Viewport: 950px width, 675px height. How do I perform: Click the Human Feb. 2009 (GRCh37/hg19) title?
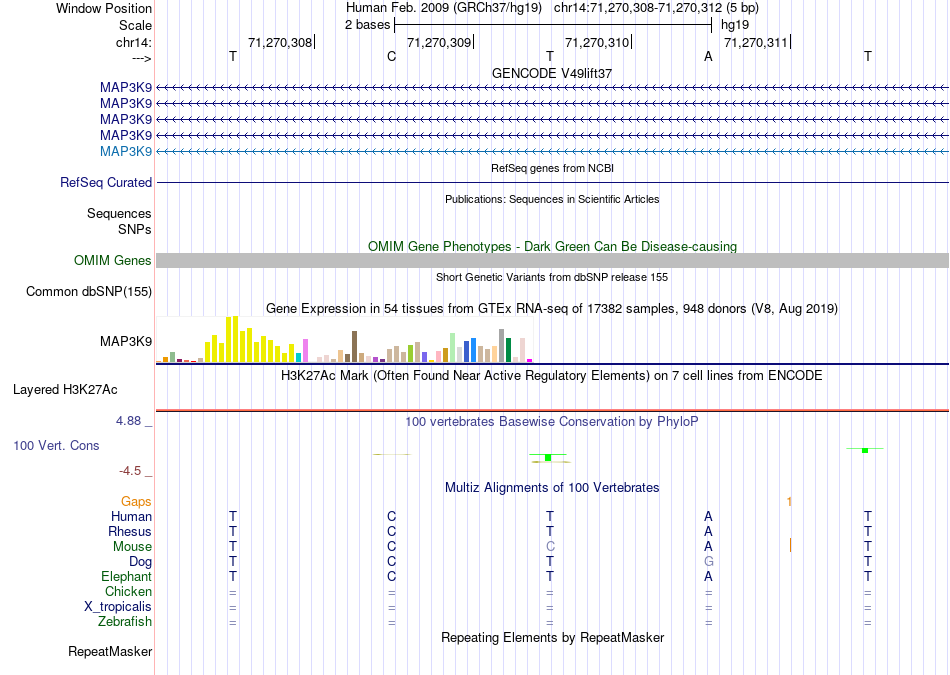click(443, 8)
